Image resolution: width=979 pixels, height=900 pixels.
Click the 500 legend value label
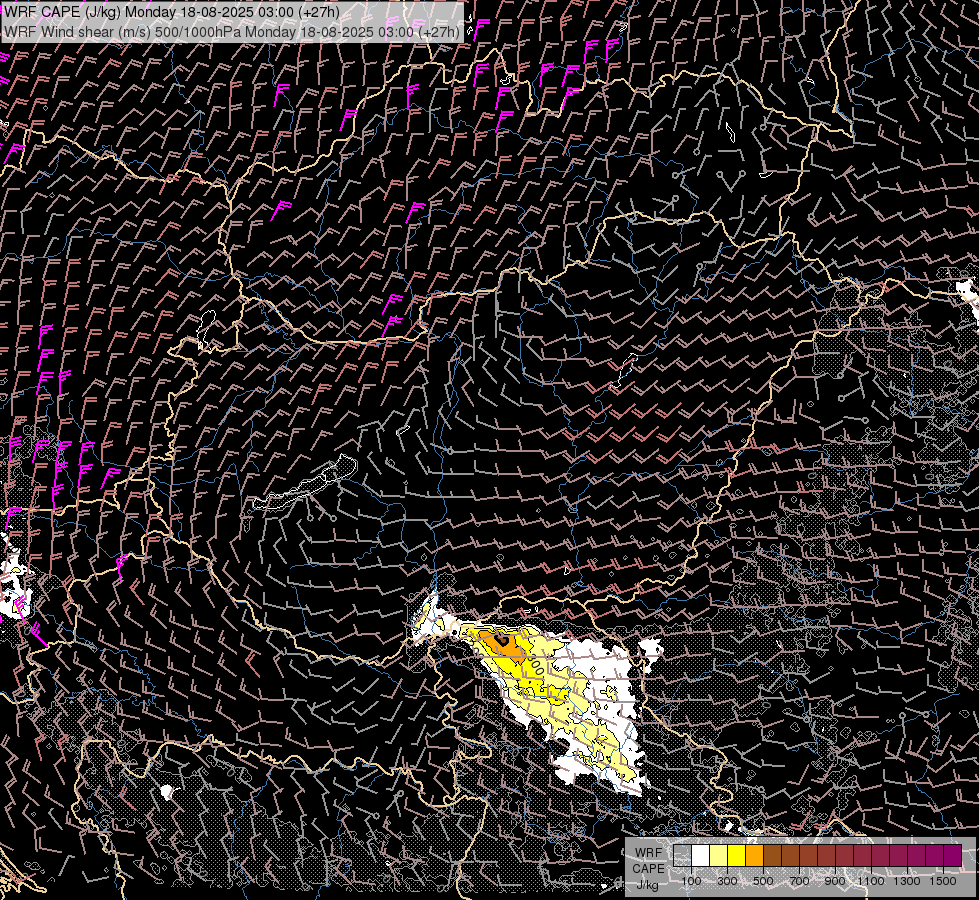click(x=763, y=881)
